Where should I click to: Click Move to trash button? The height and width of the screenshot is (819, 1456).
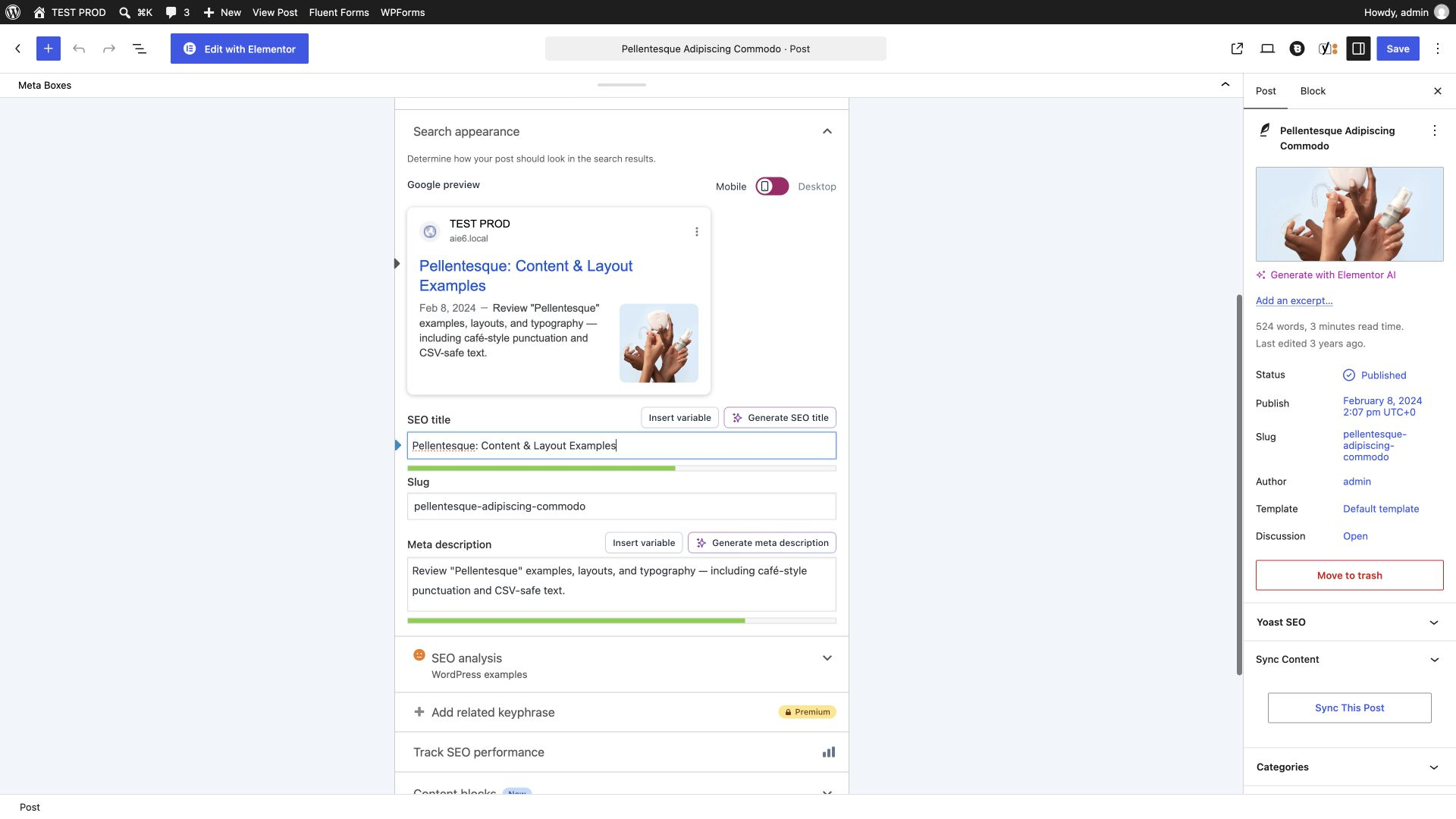[1349, 576]
